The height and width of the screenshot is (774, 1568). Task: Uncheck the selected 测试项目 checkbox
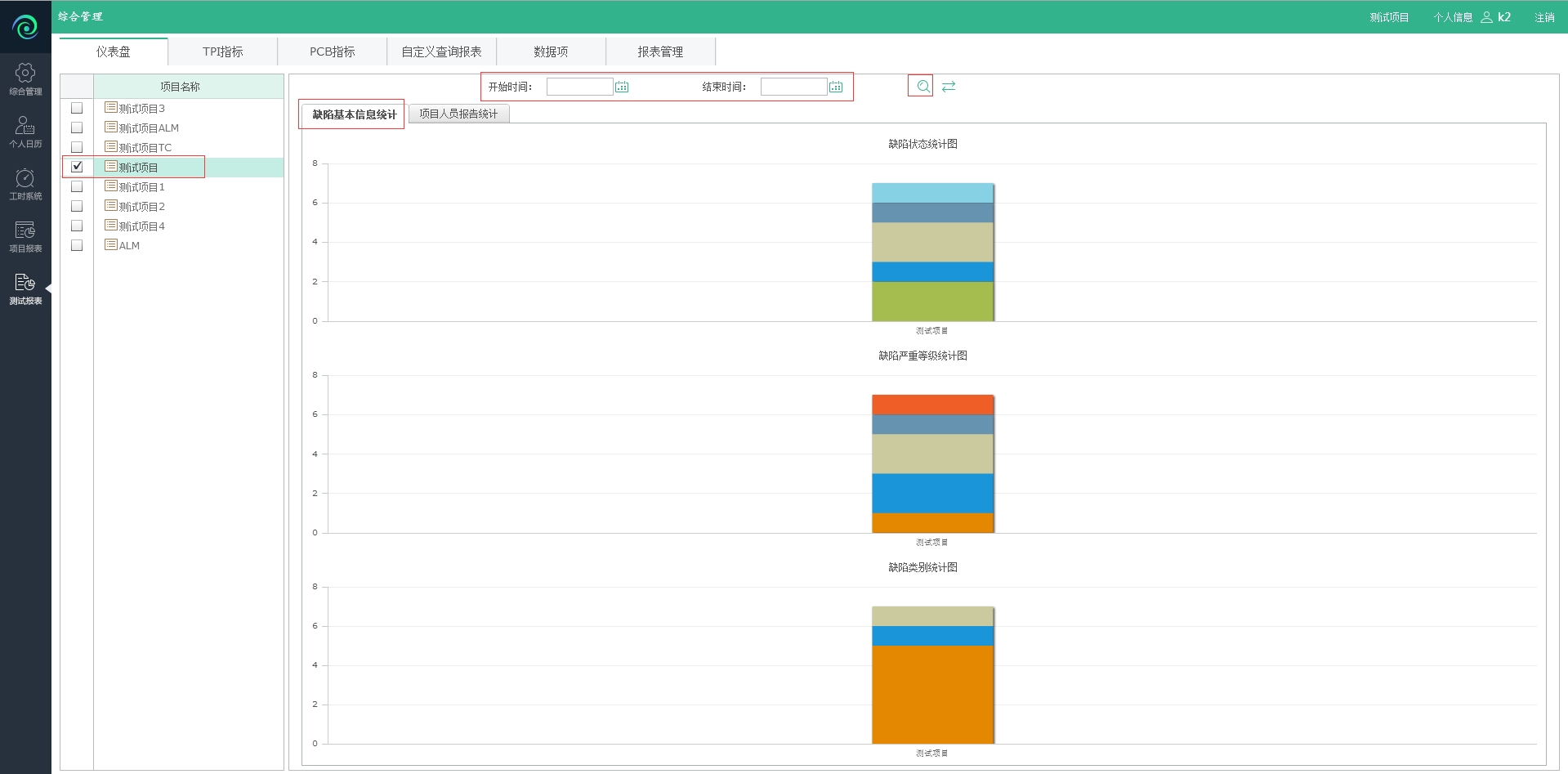[77, 167]
